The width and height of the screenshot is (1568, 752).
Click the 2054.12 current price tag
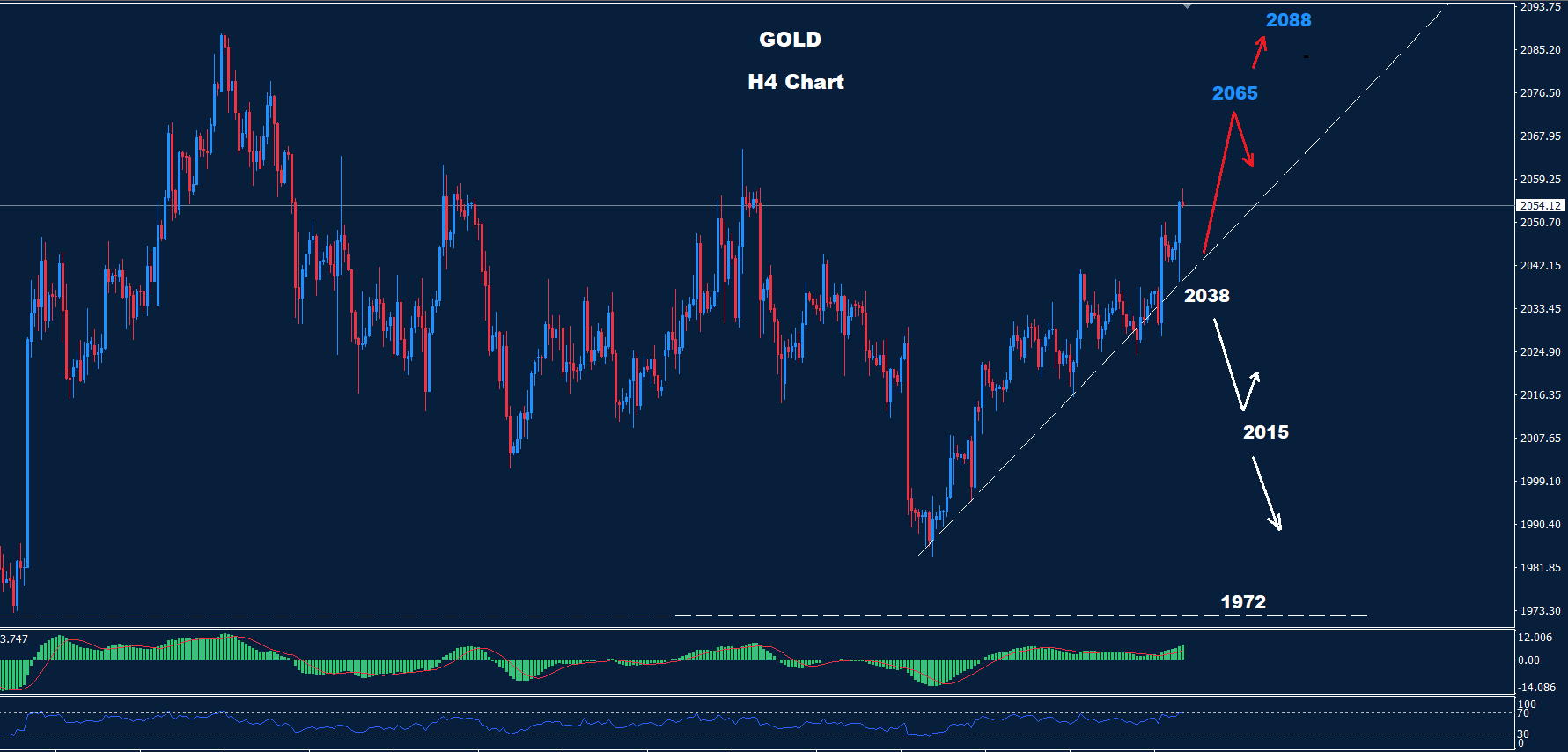[1540, 205]
